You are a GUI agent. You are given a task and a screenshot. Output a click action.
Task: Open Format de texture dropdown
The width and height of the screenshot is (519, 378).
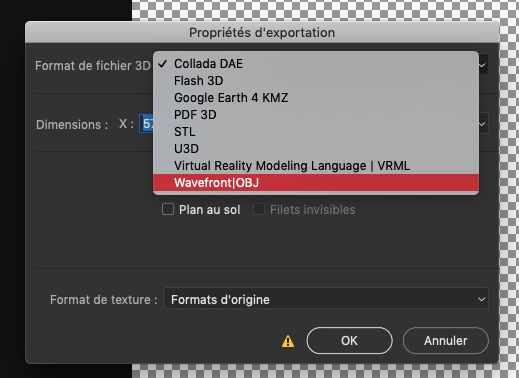coord(326,298)
